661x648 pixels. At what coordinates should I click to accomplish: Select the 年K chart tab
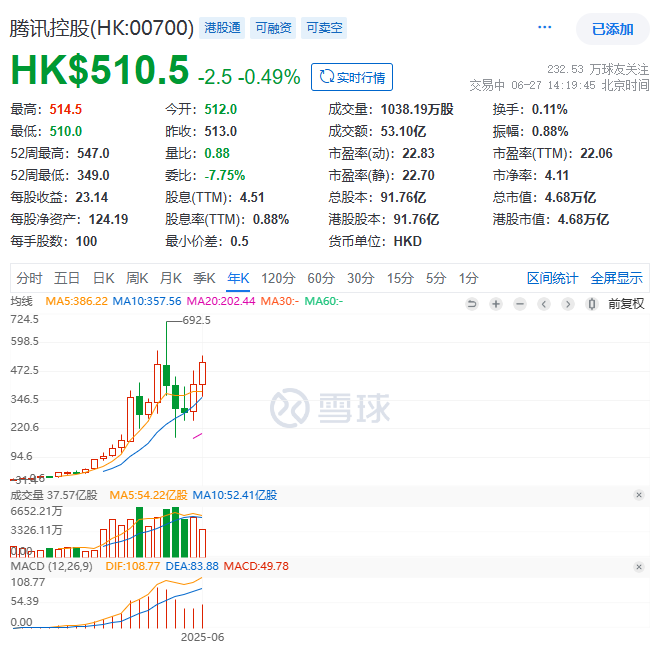click(238, 278)
